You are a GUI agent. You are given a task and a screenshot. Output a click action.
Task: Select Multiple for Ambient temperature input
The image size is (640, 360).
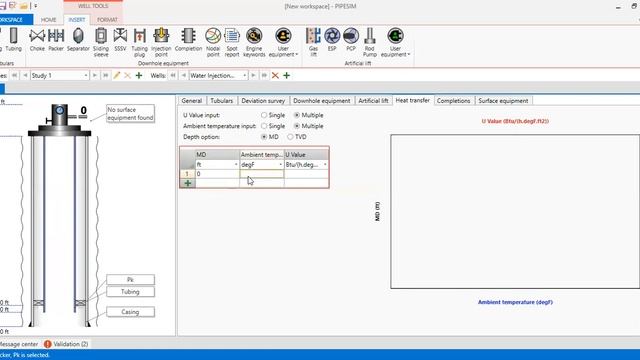tap(297, 126)
